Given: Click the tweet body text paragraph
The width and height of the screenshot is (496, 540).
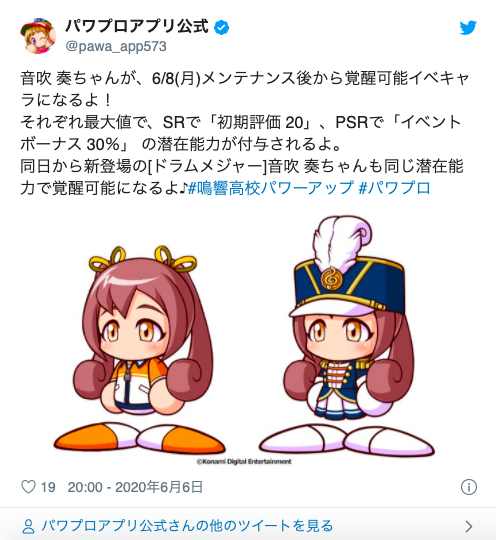Looking at the screenshot, I should [245, 133].
